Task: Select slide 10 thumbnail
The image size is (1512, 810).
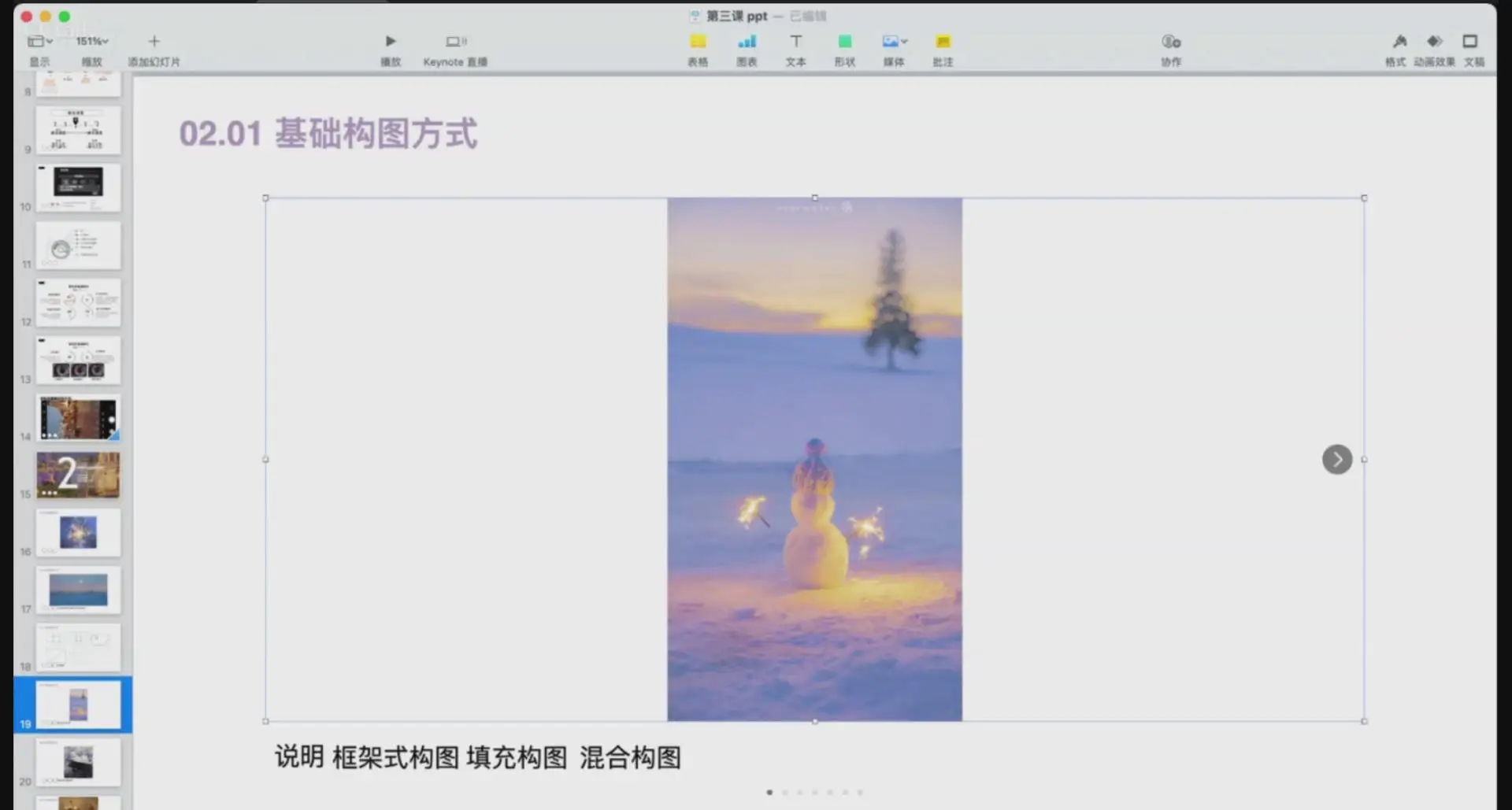Action: click(x=78, y=187)
